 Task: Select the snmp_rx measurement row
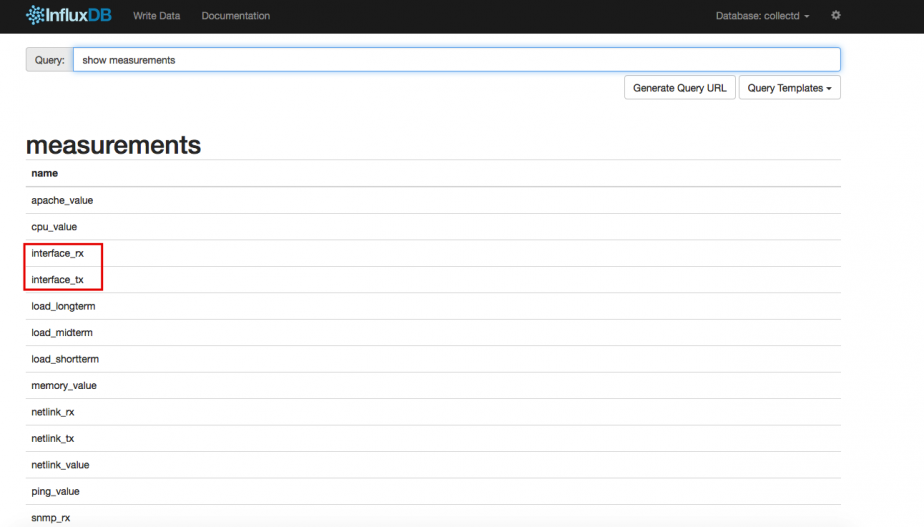(x=433, y=517)
